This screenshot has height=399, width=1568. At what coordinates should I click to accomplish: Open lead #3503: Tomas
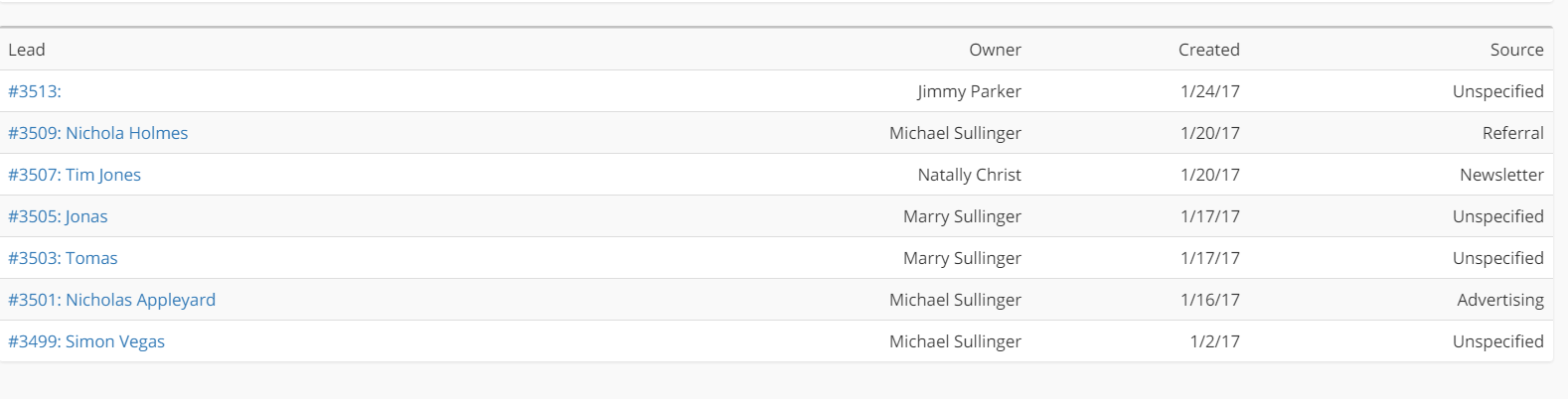click(x=63, y=258)
